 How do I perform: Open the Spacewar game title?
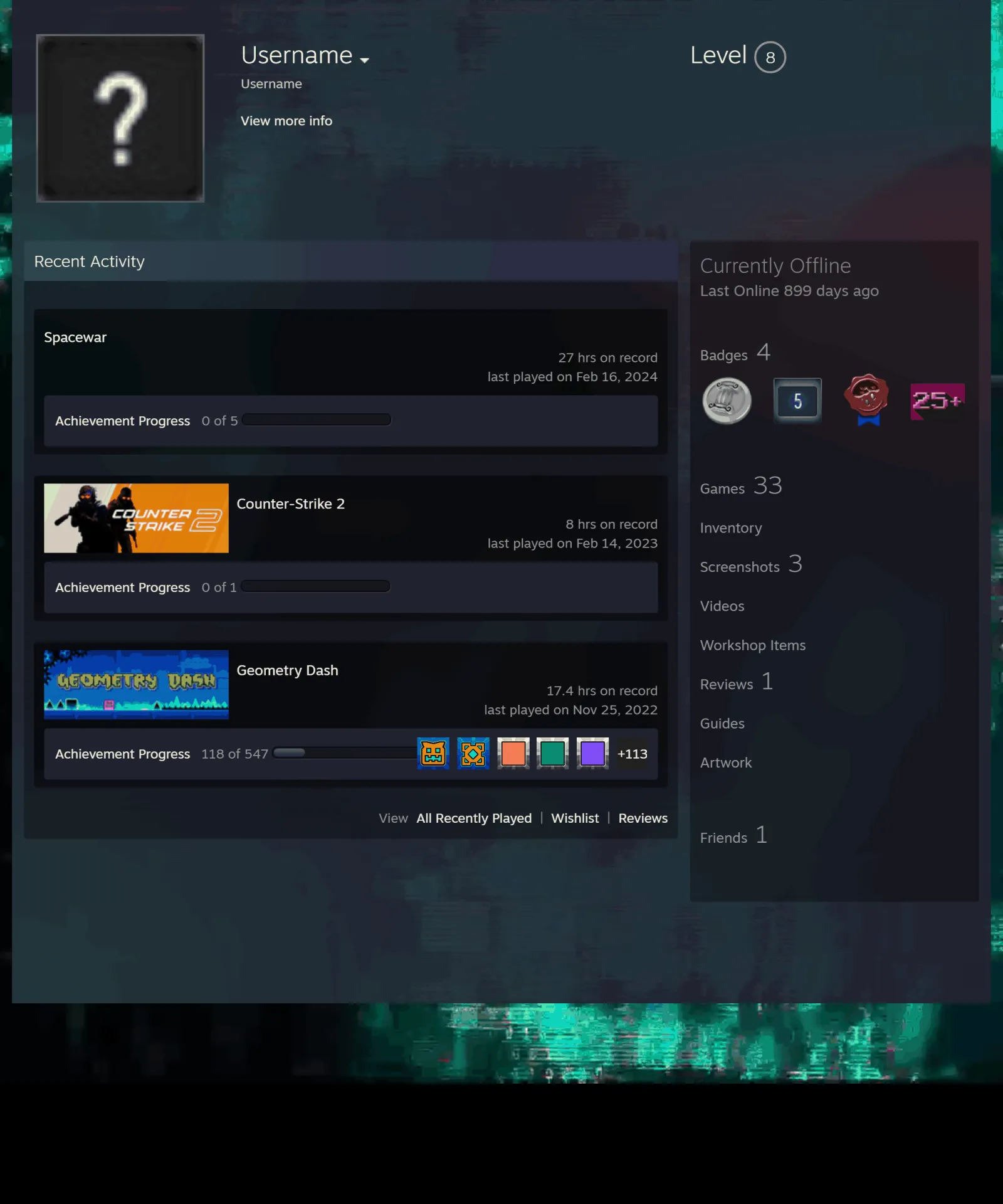75,337
